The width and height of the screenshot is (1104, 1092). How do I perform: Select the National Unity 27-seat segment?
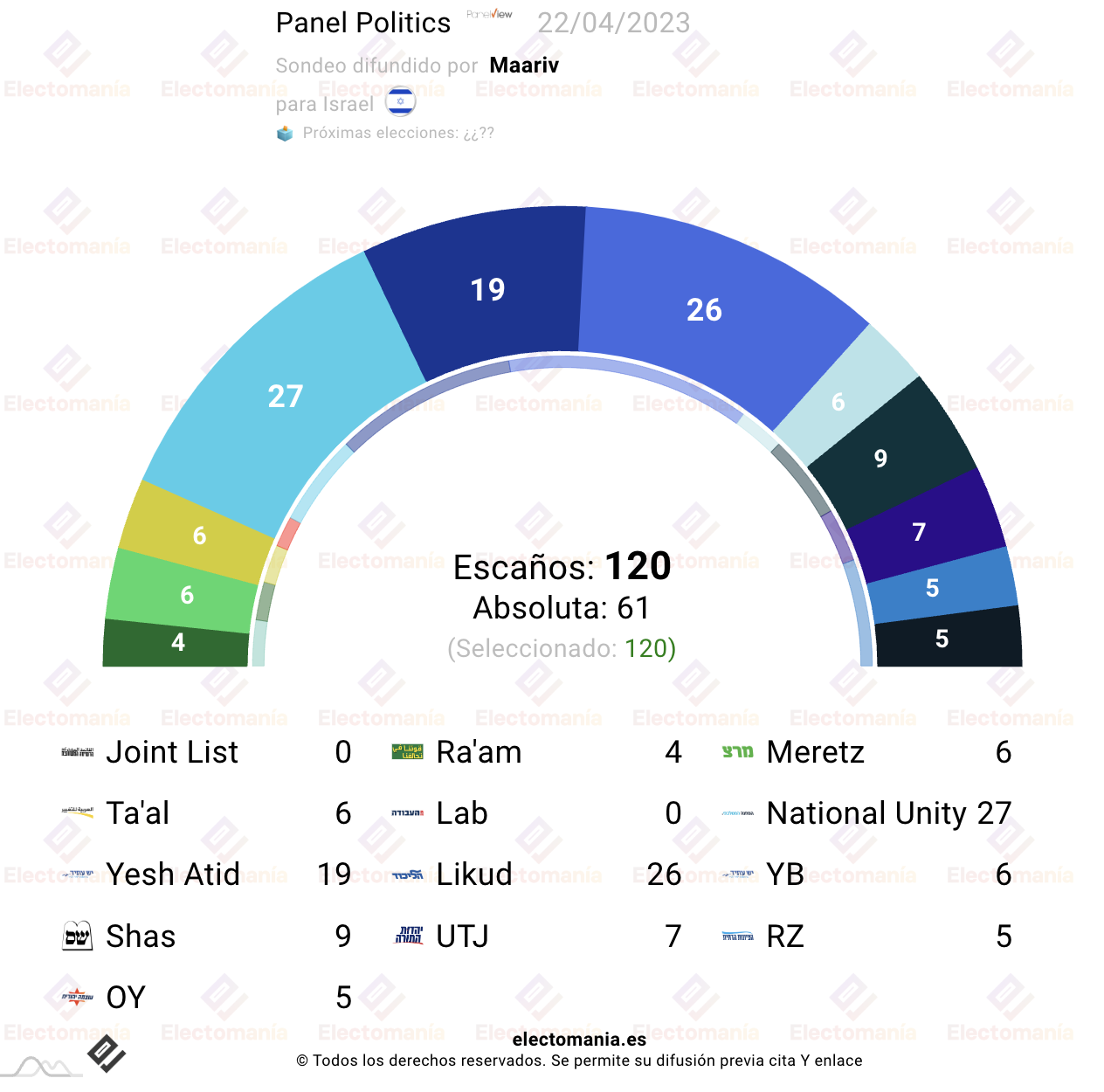point(285,396)
